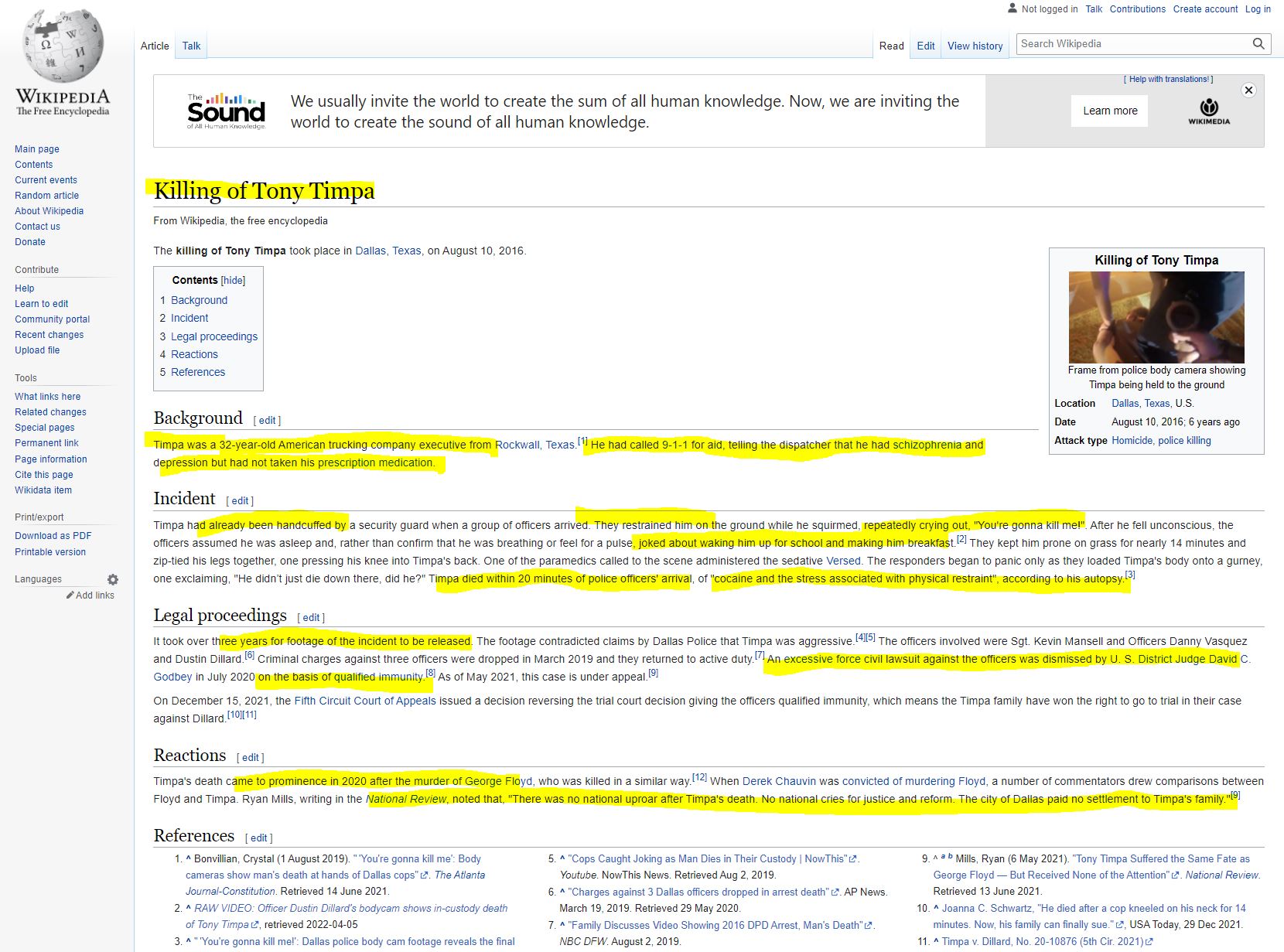Open the bodycam frame thumbnail
This screenshot has width=1284, height=952.
tap(1156, 317)
